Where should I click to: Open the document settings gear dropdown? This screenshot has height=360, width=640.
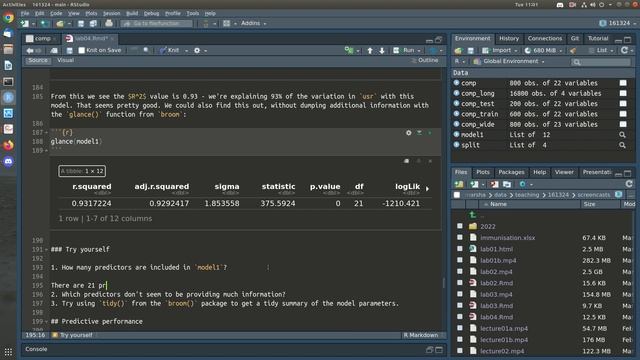click(x=200, y=51)
